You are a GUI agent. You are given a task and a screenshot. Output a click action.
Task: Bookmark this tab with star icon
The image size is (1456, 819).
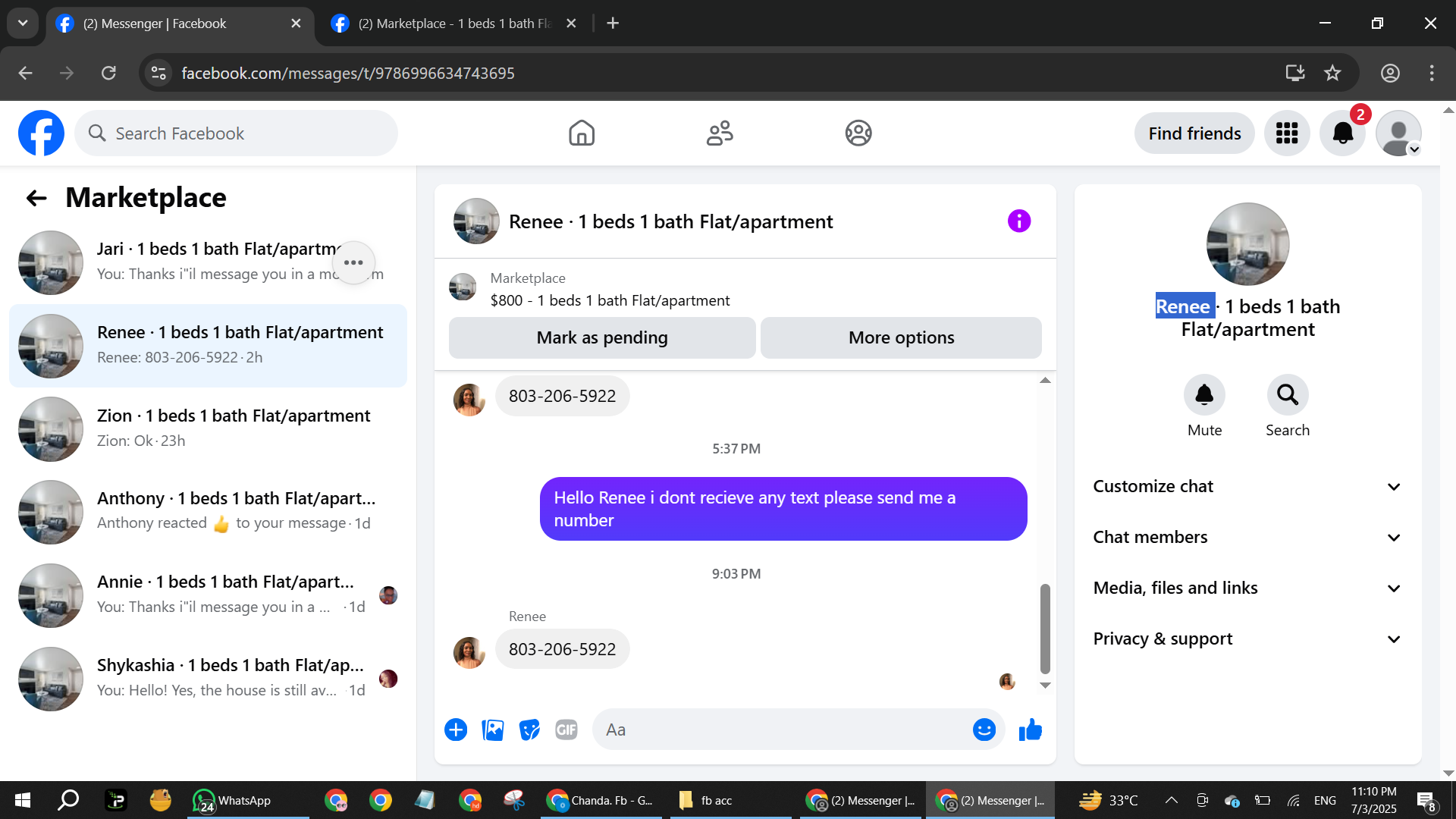pyautogui.click(x=1332, y=73)
